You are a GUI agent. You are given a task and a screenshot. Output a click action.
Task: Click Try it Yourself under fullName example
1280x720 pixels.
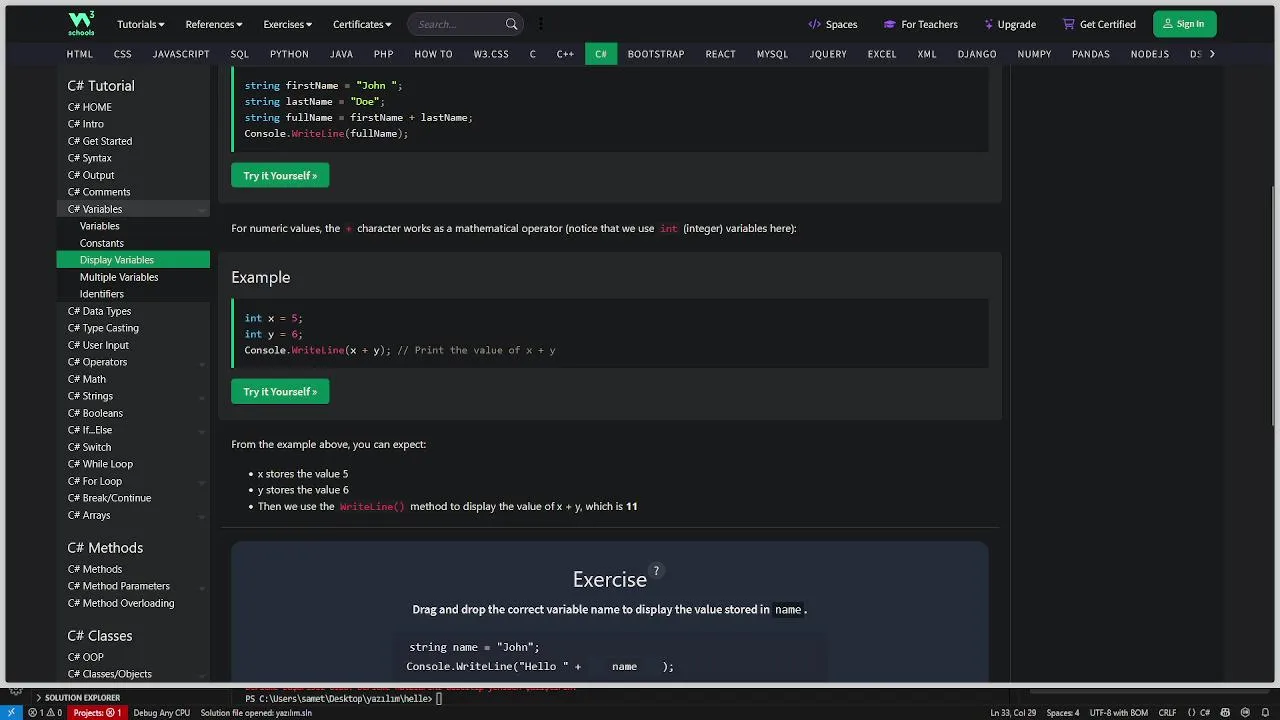(x=280, y=176)
